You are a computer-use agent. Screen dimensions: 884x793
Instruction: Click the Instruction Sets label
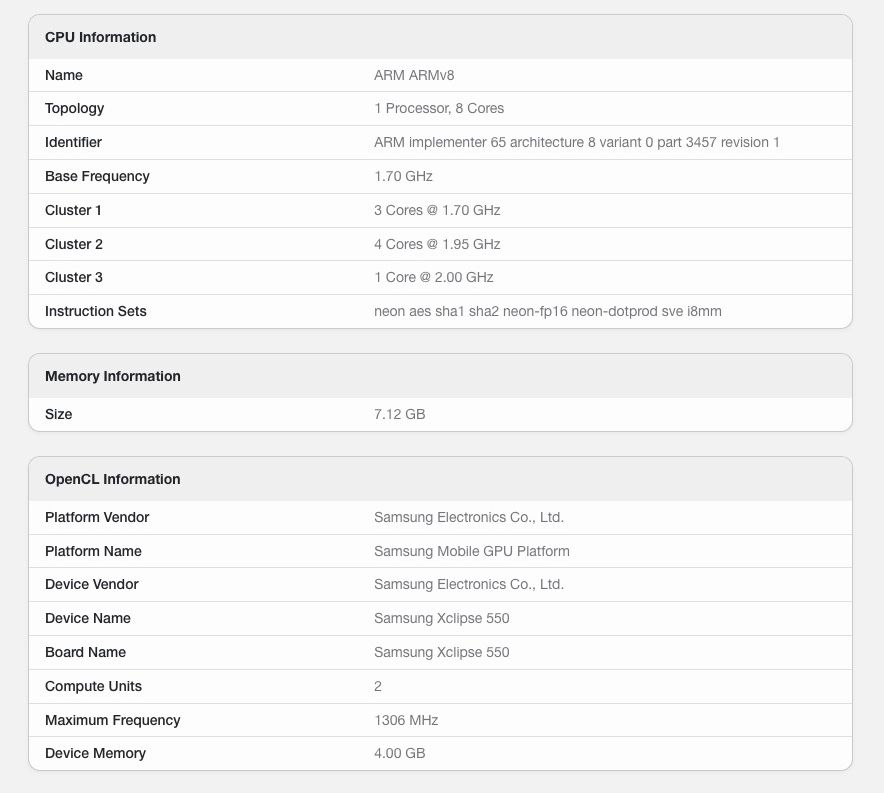pyautogui.click(x=96, y=311)
